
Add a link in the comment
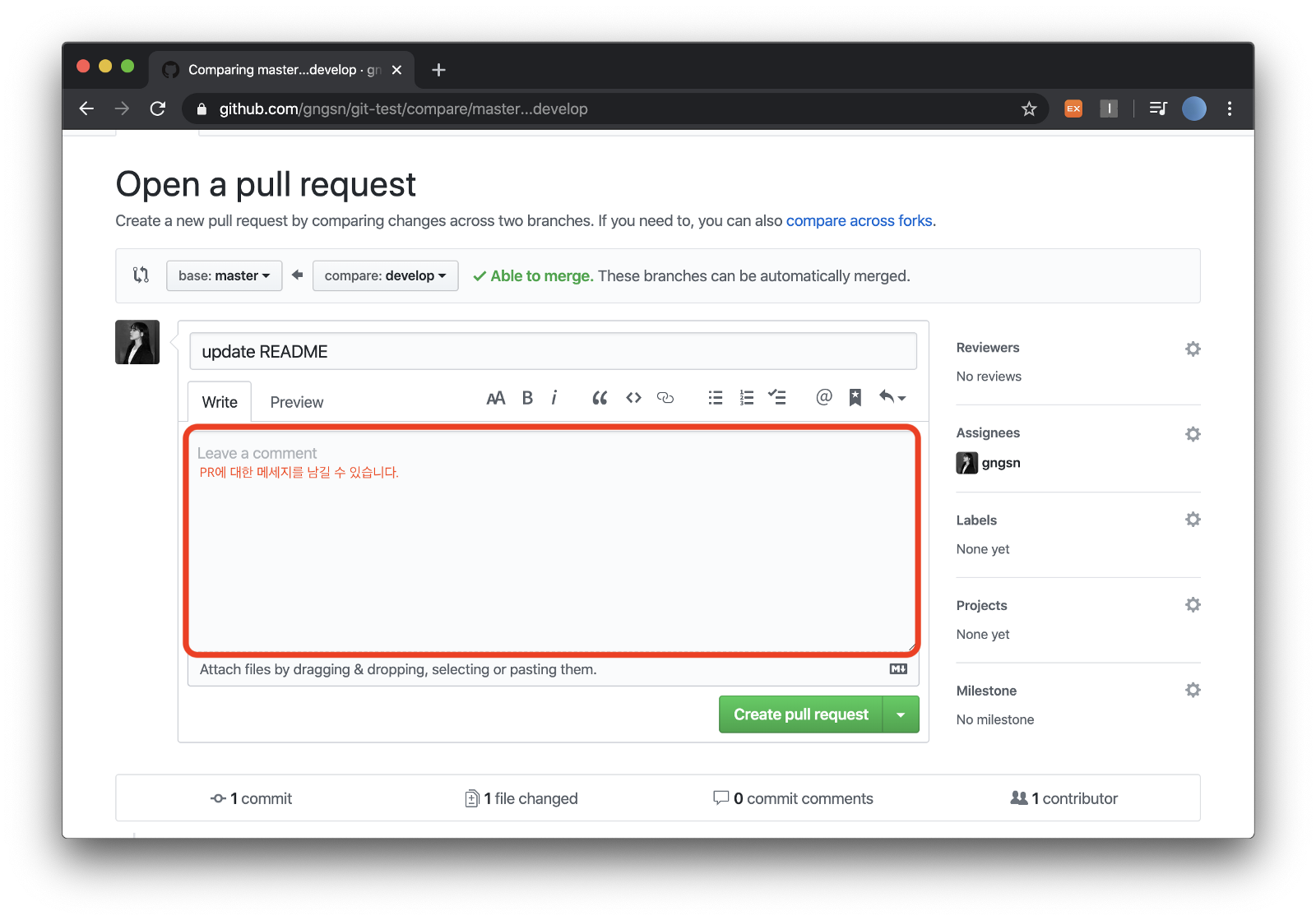click(x=665, y=398)
